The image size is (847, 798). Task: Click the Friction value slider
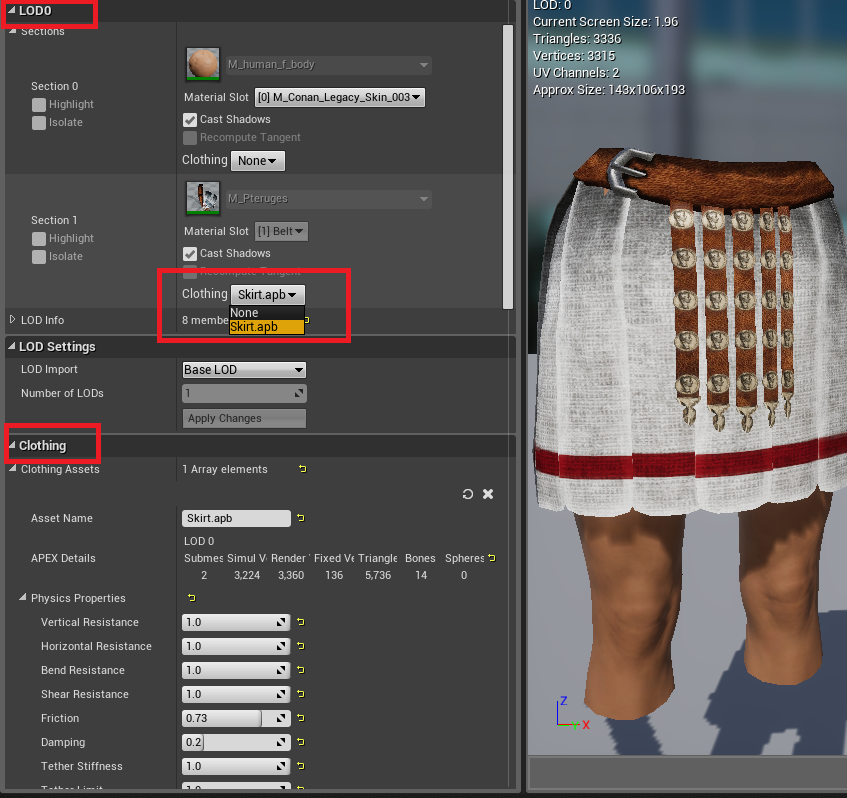click(236, 718)
